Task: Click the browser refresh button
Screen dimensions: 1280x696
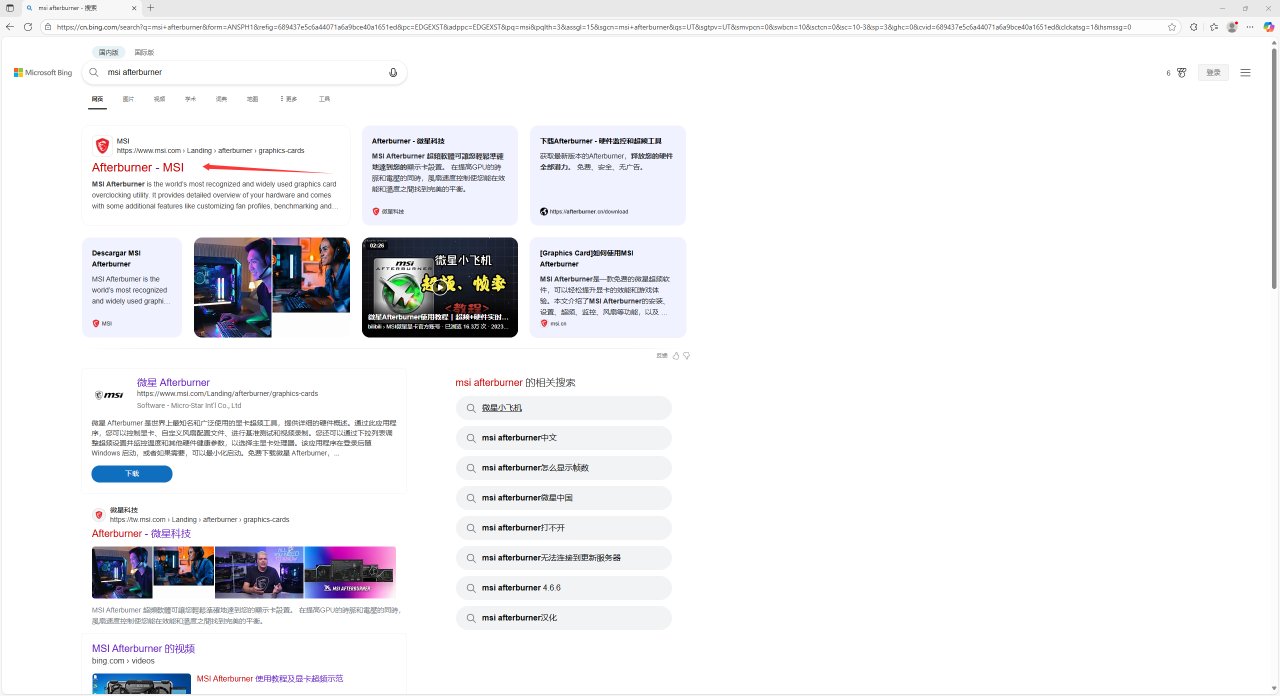Action: (28, 27)
